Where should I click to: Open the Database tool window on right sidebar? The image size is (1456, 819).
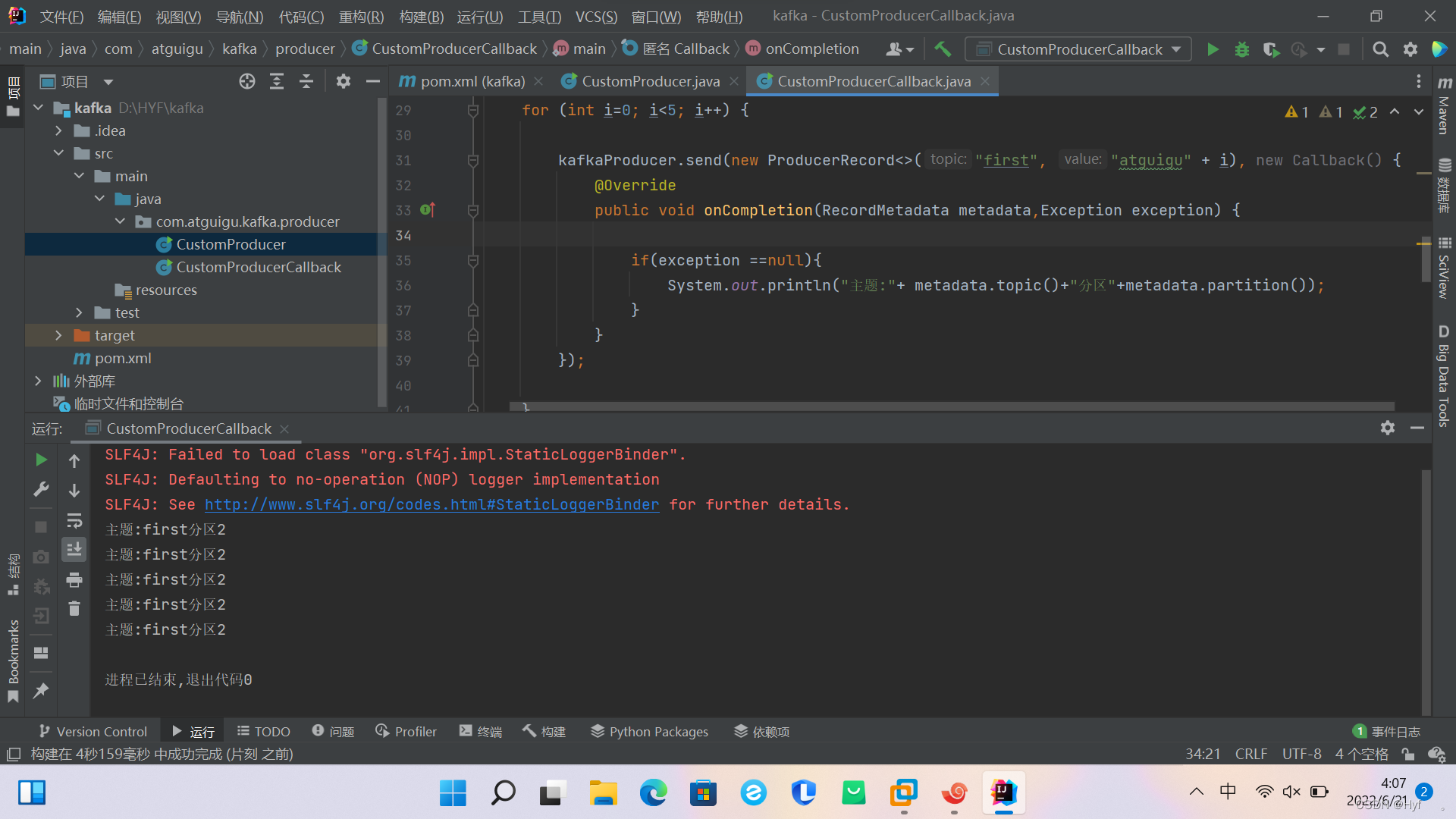point(1445,186)
